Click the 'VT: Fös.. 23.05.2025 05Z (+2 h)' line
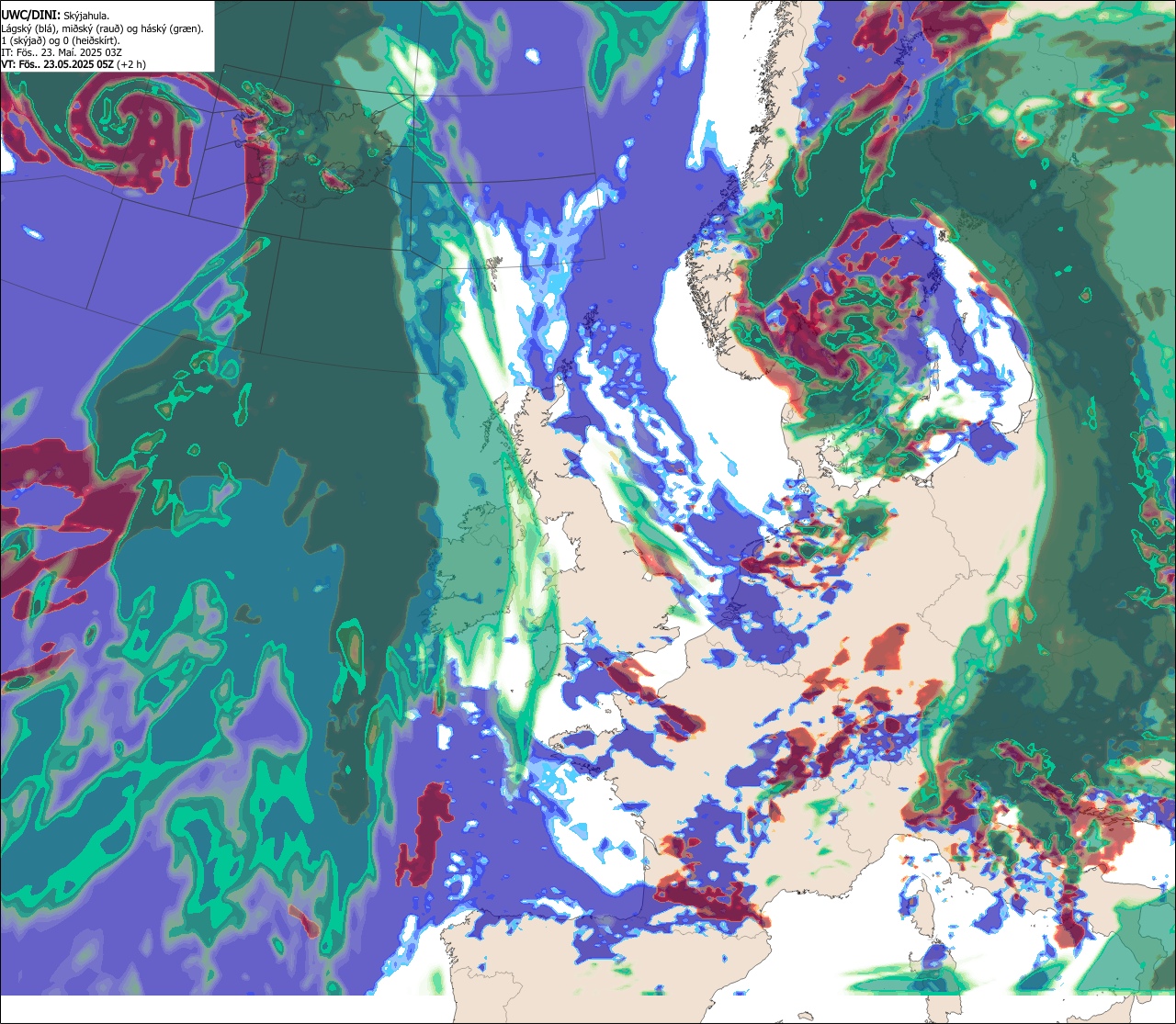 [73, 64]
